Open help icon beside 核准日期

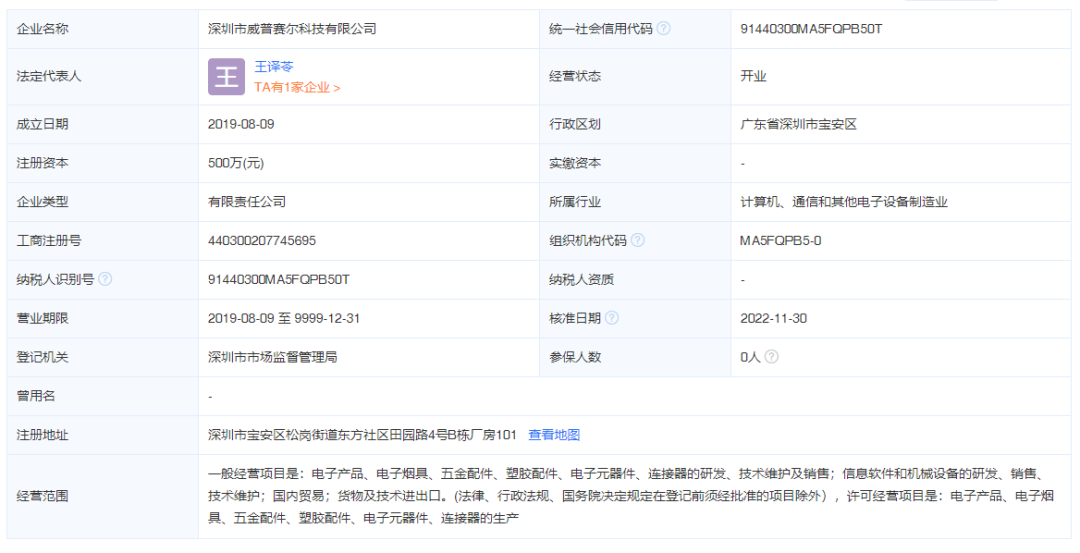612,318
